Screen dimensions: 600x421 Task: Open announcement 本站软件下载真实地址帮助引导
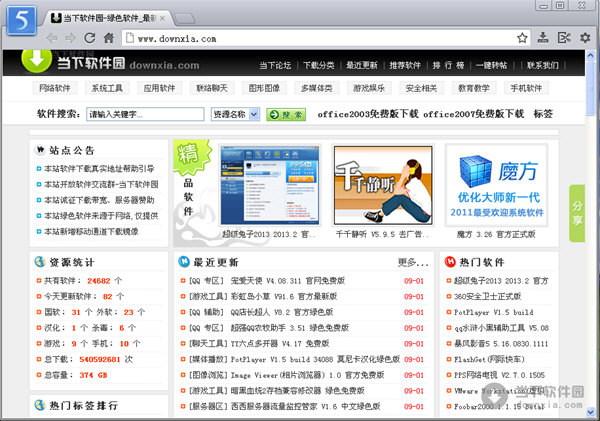pyautogui.click(x=99, y=169)
